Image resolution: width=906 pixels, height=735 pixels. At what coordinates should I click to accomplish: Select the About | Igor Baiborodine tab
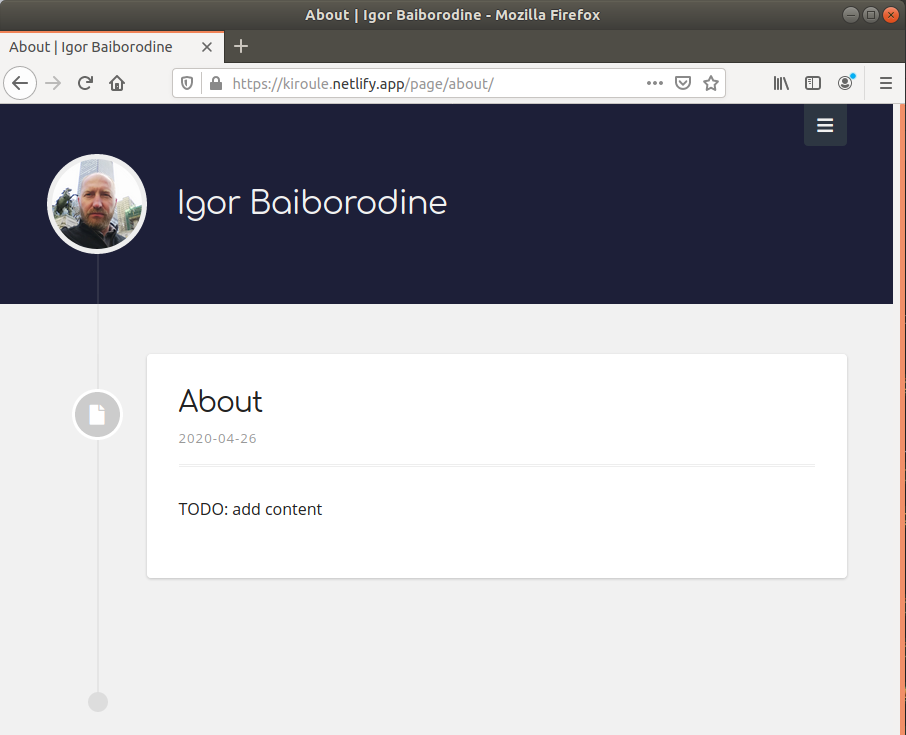click(112, 47)
